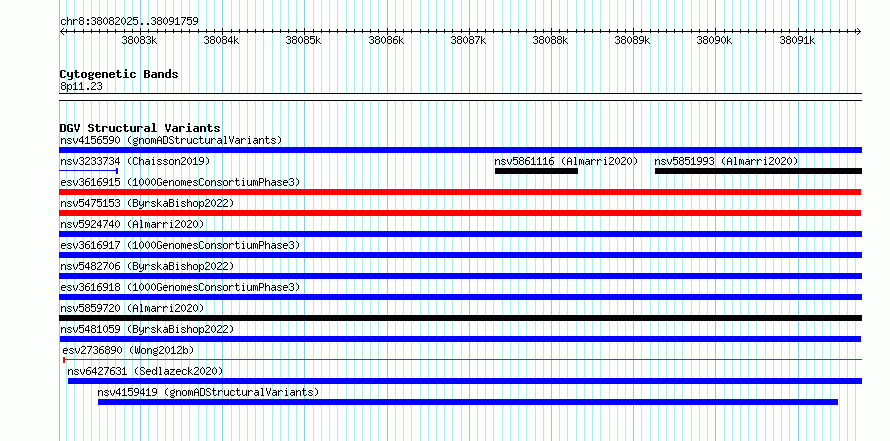Click the 38088k ruler tick label

pyautogui.click(x=551, y=41)
